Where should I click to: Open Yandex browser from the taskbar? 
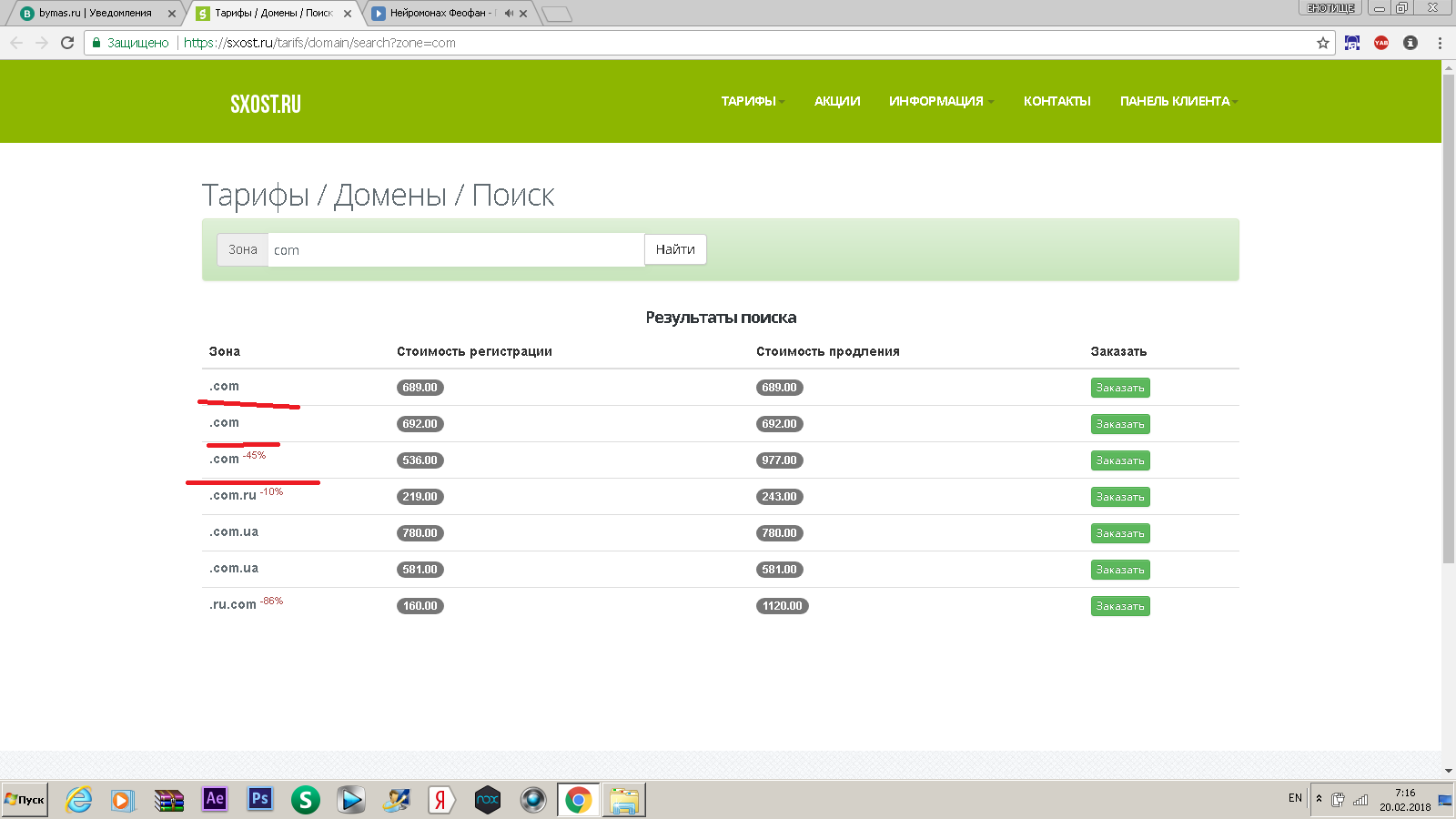tap(441, 800)
